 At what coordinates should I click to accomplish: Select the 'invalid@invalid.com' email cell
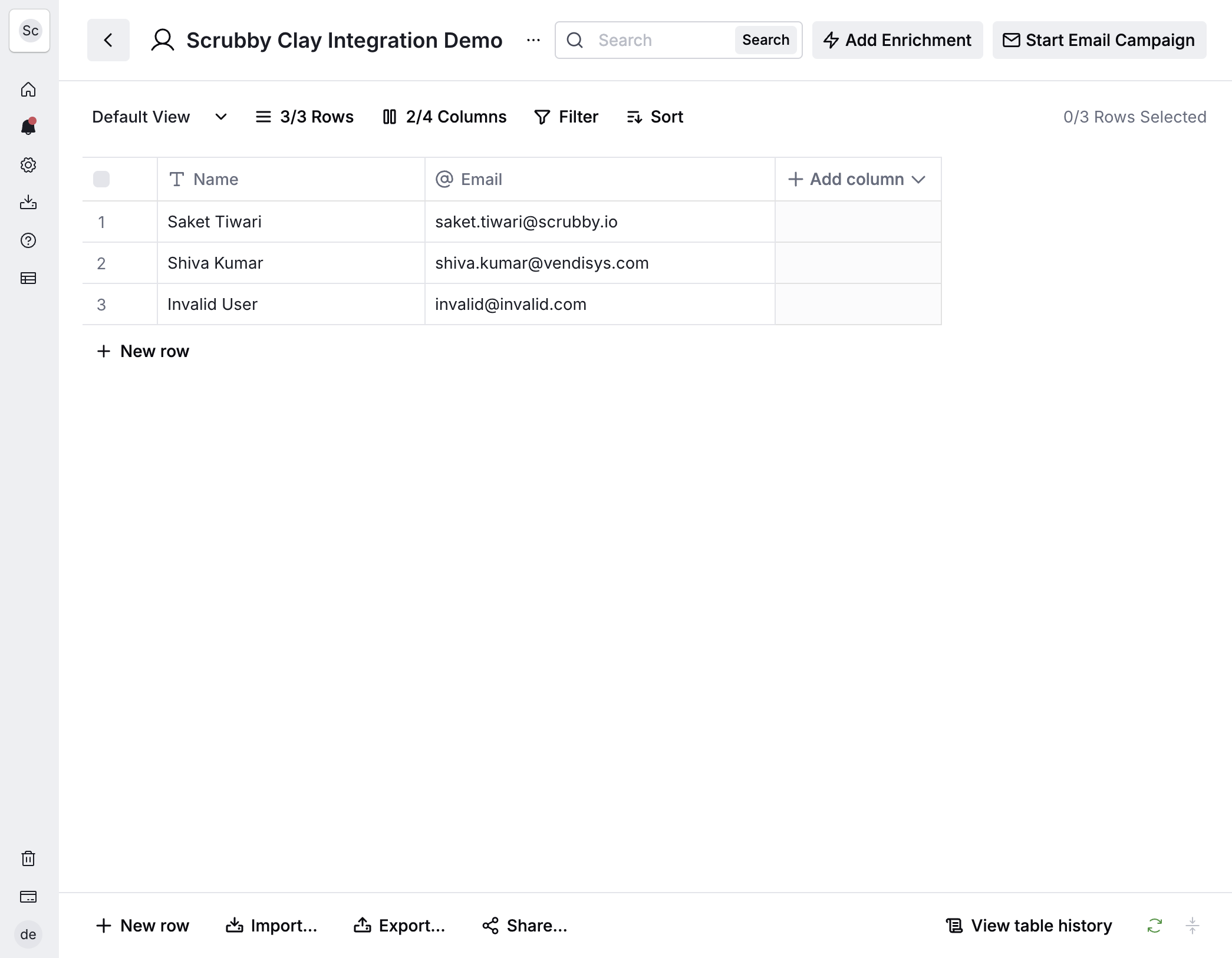point(600,304)
